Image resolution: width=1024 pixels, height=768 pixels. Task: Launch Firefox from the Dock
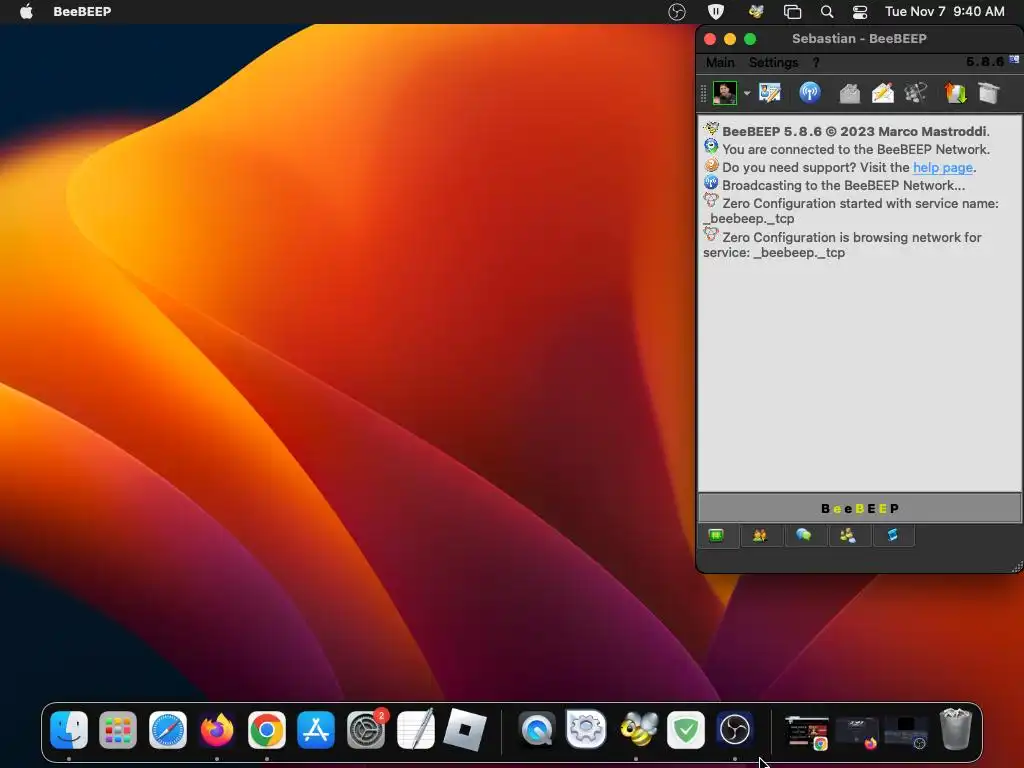pos(217,729)
